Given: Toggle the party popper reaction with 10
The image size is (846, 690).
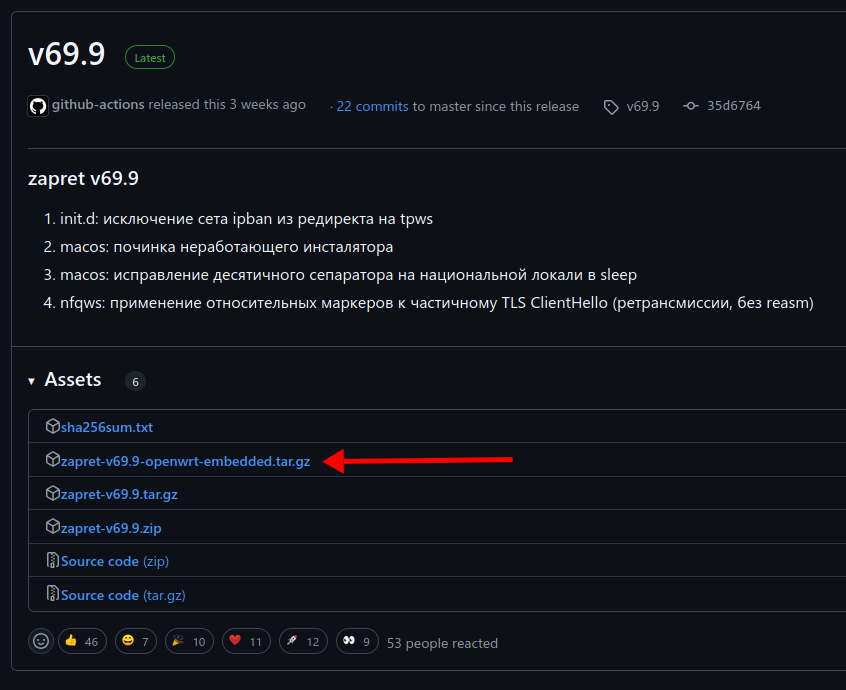Looking at the screenshot, I should coord(189,641).
